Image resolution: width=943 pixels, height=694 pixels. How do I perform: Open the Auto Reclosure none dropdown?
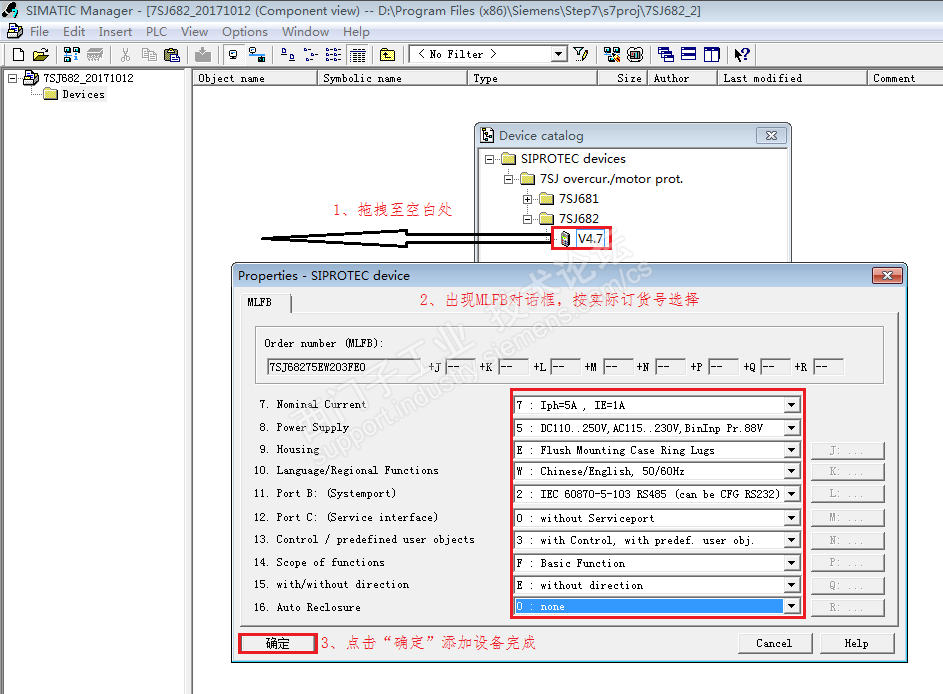tap(791, 607)
